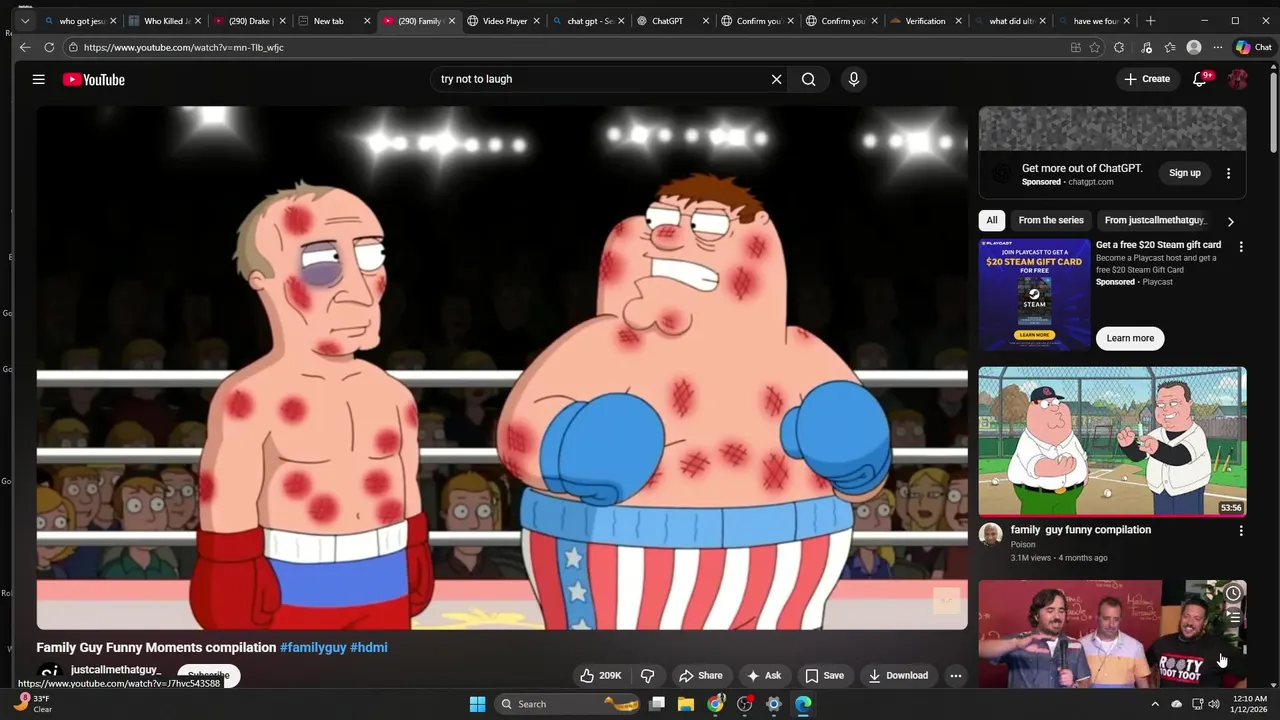Click the address bar URL
This screenshot has width=1280, height=720.
(x=184, y=47)
